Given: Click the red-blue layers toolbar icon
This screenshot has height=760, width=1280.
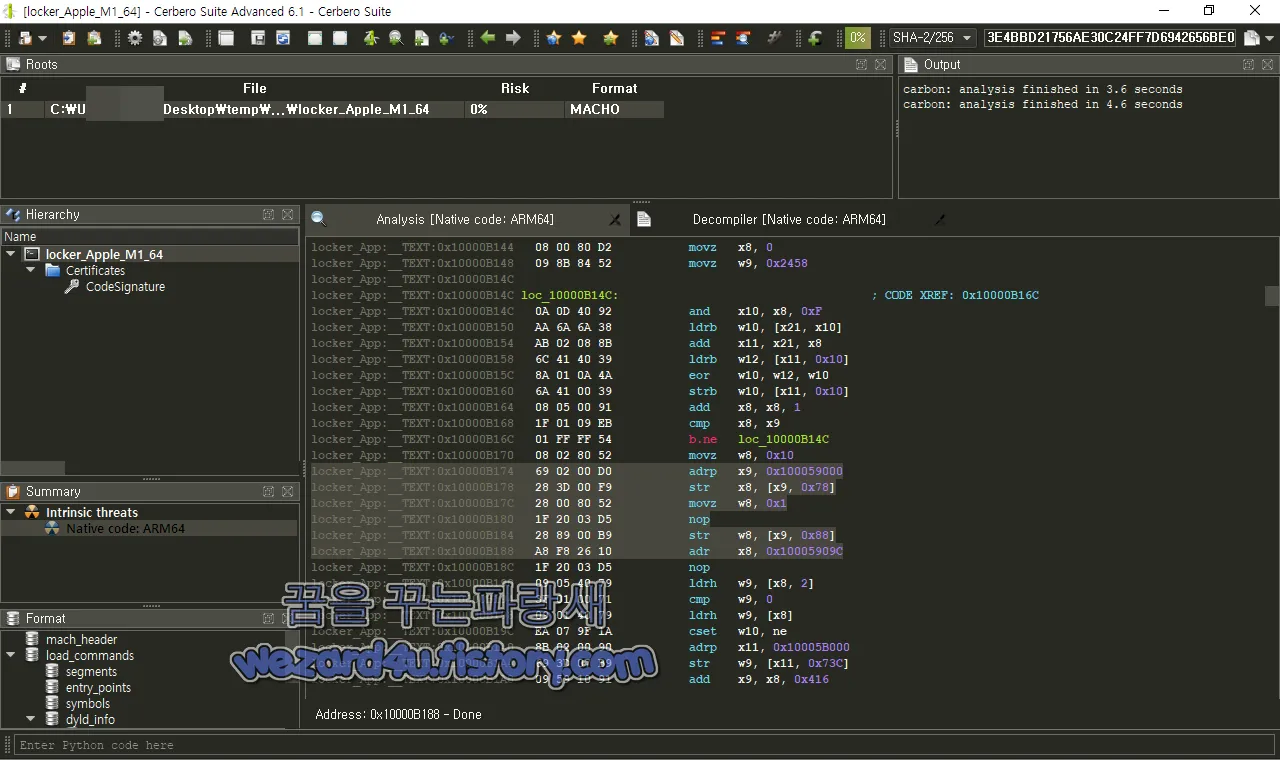Looking at the screenshot, I should [x=718, y=38].
